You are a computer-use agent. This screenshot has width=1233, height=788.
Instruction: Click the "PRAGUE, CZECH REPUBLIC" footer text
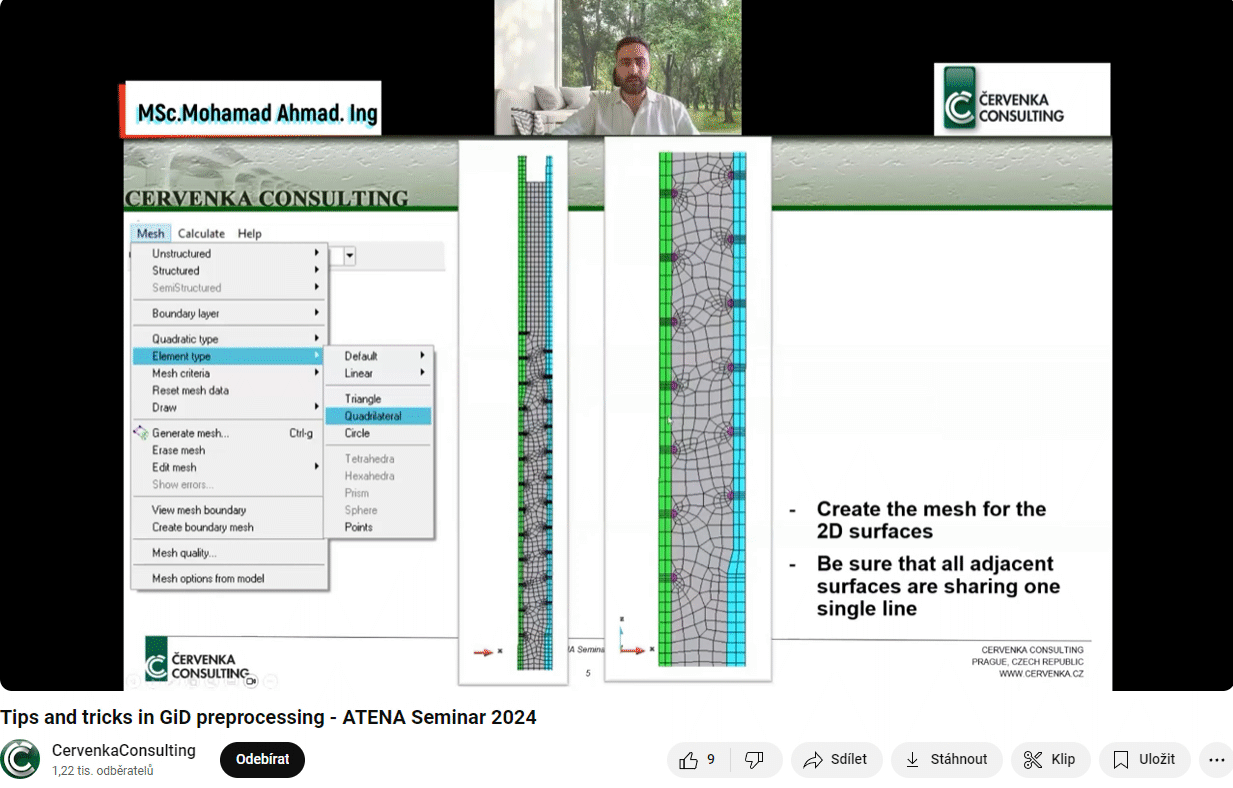(1027, 662)
